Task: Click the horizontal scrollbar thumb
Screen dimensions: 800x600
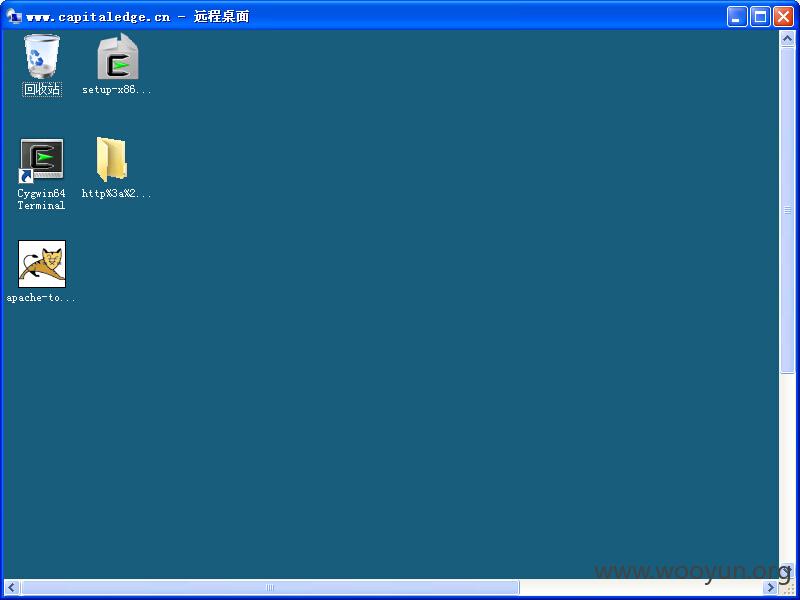Action: (270, 587)
